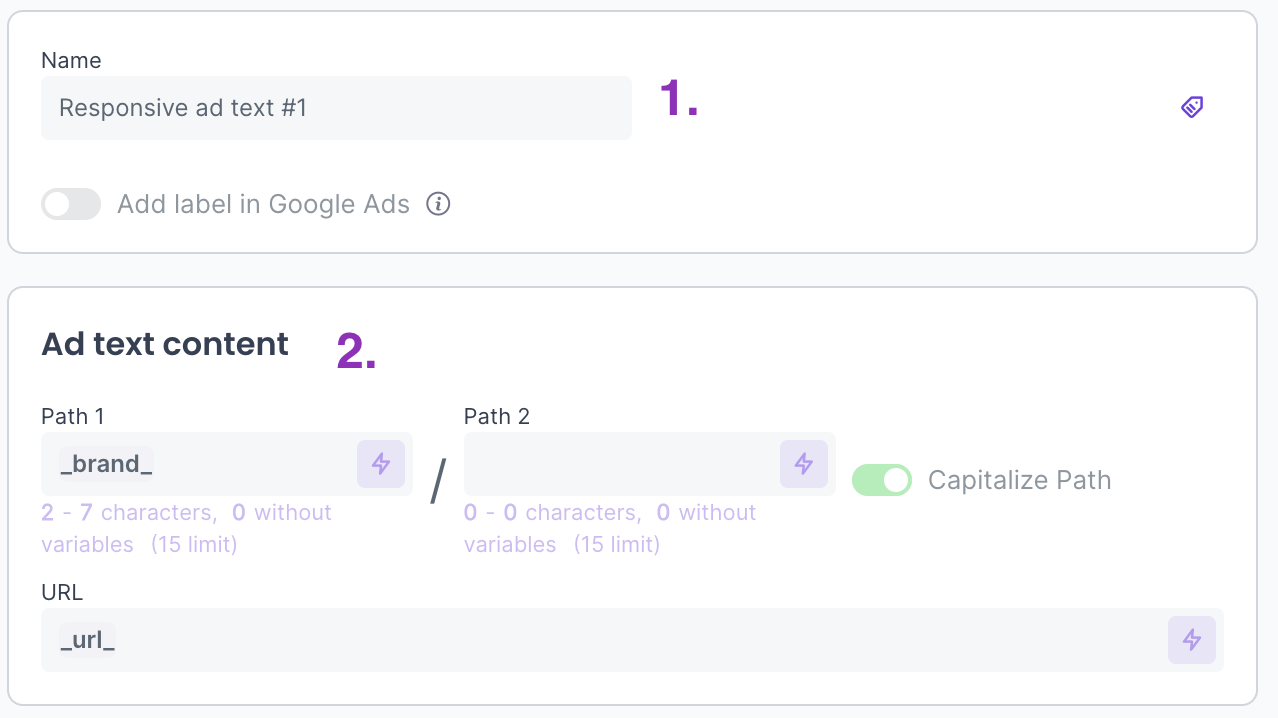Click the URL field label
1278x718 pixels.
tap(62, 592)
